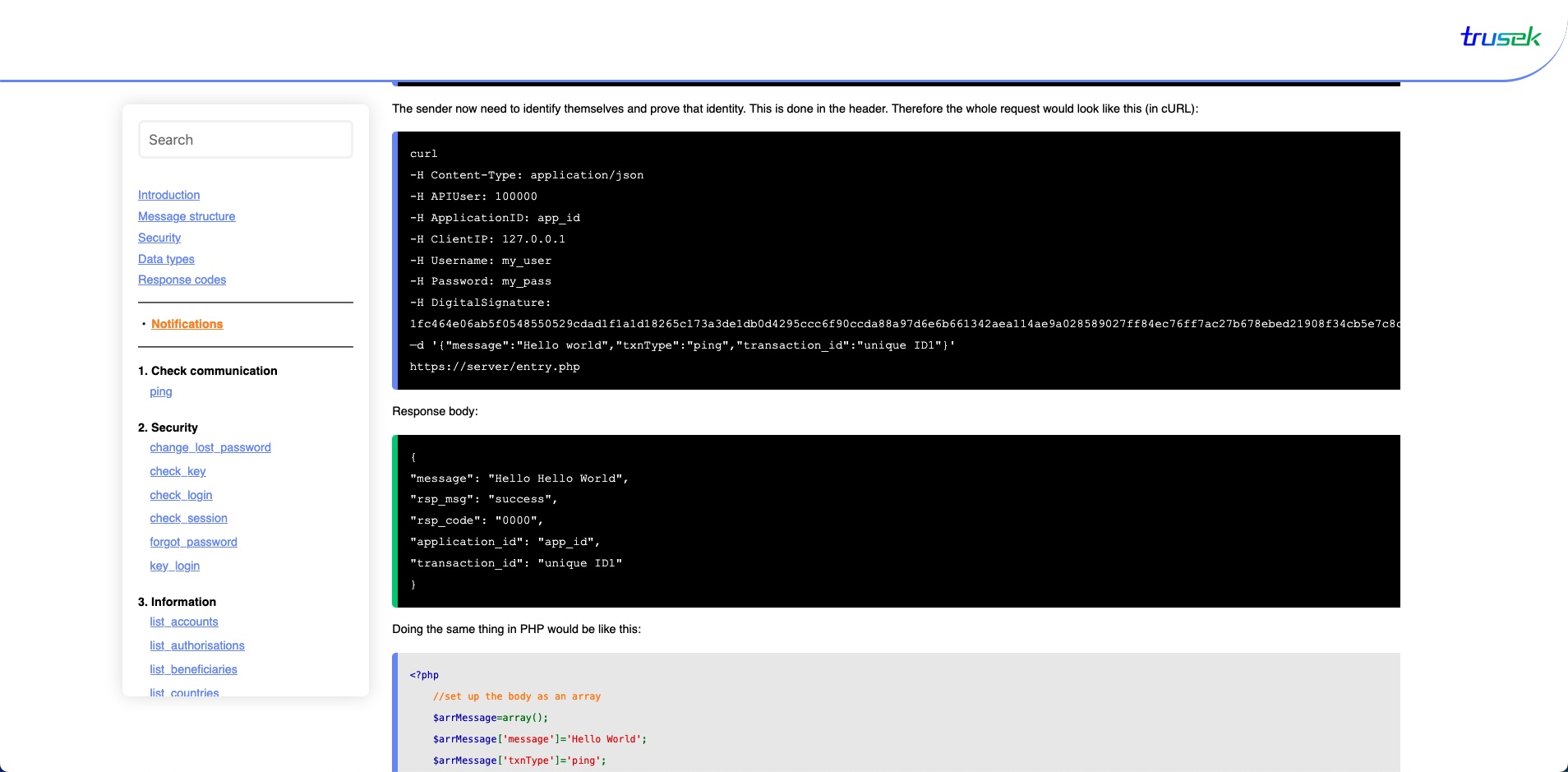The image size is (1568, 772).
Task: Click the '3. Information' section heading
Action: click(177, 602)
